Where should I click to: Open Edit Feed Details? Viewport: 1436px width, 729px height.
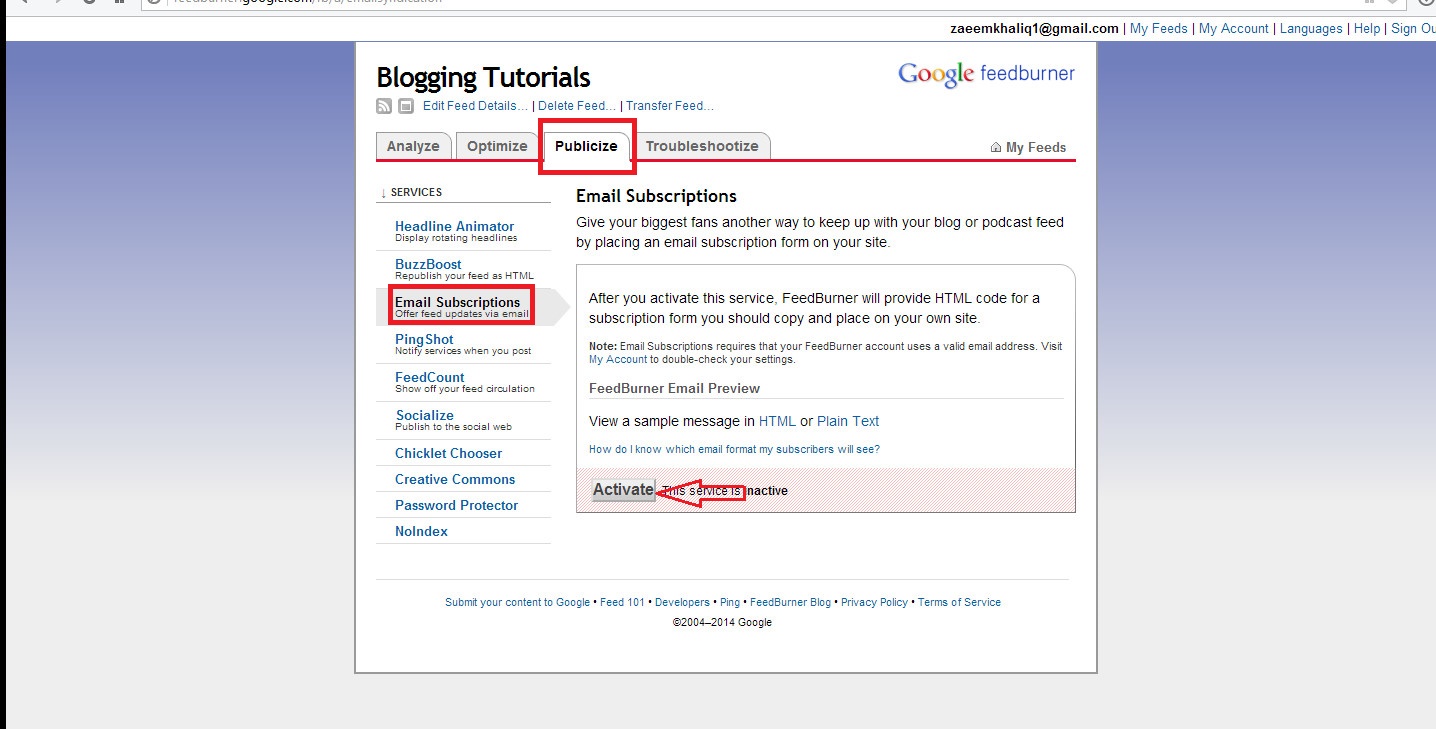tap(474, 105)
